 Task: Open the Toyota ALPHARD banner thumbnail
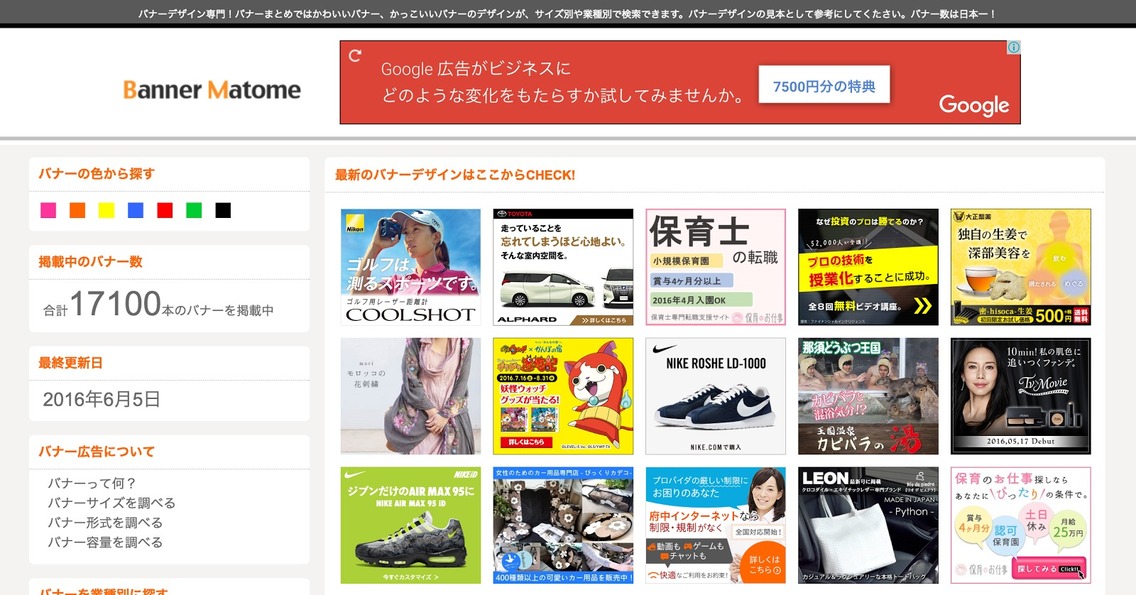coord(563,267)
